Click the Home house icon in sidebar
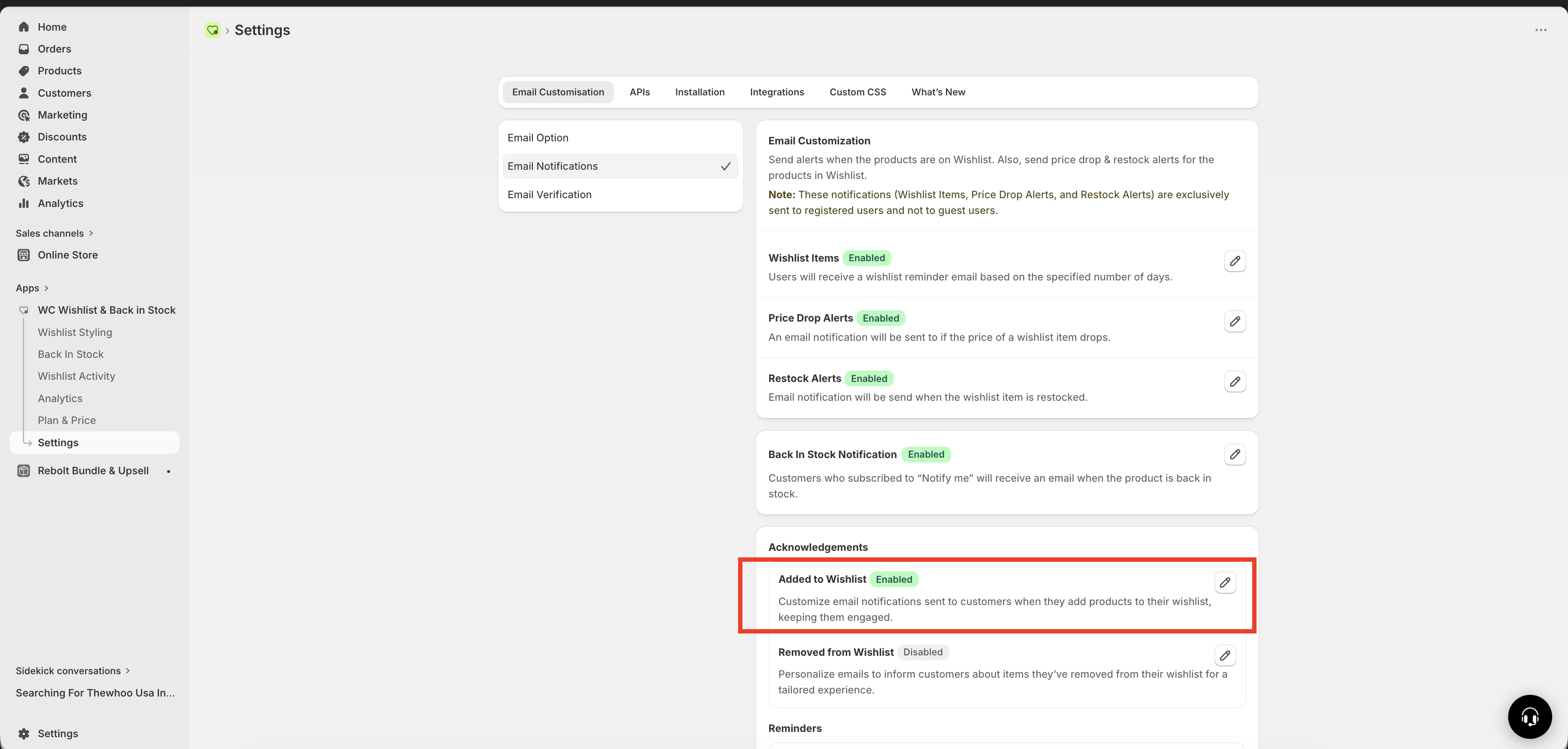 point(24,27)
